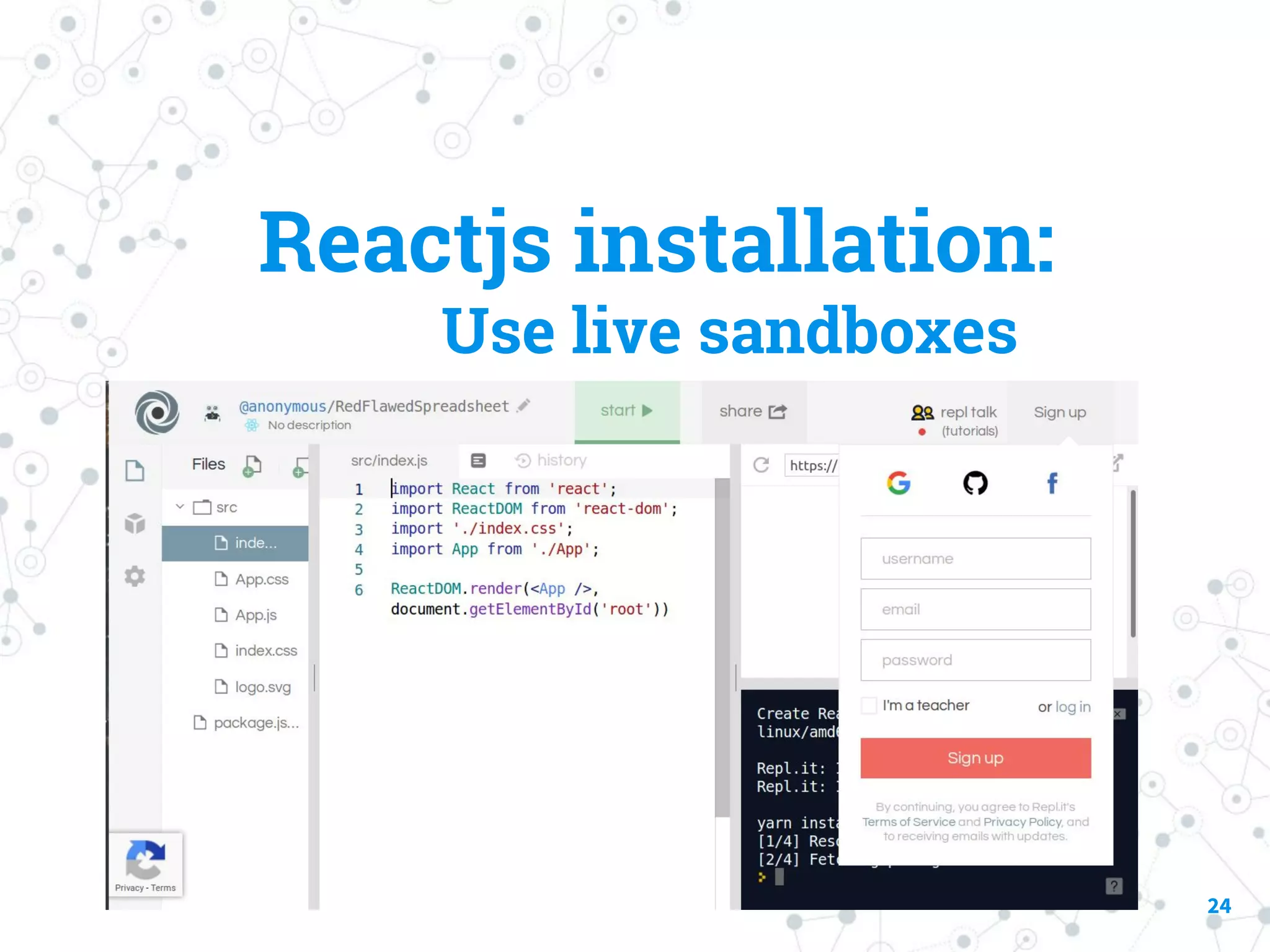The height and width of the screenshot is (952, 1270).
Task: Click the editor vertical scrollbar
Action: pyautogui.click(x=722, y=648)
